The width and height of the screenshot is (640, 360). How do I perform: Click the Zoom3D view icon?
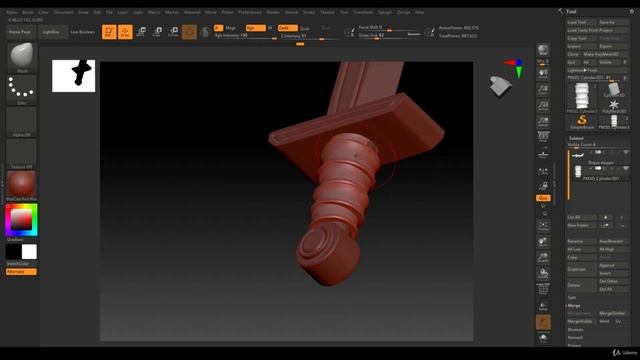click(x=543, y=258)
